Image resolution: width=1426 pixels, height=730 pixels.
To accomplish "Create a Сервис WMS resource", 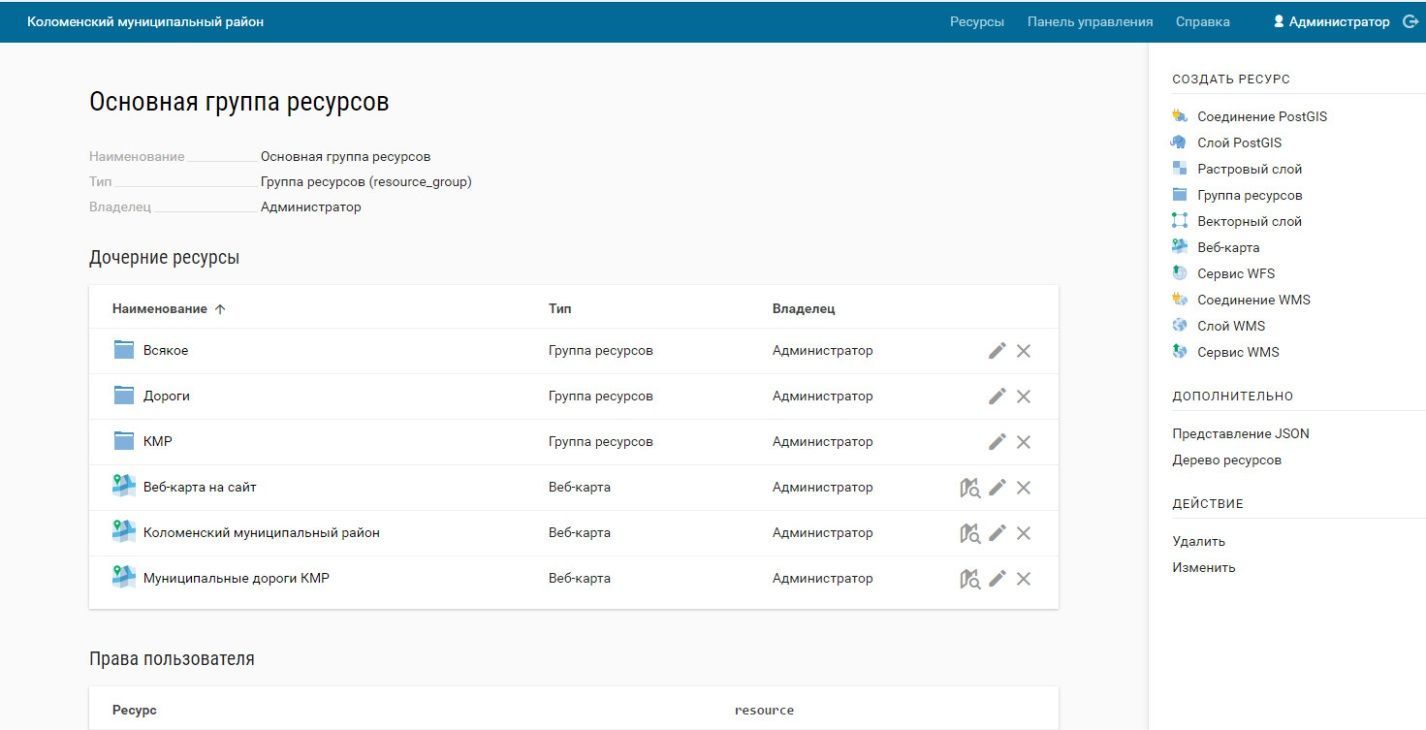I will 1238,352.
